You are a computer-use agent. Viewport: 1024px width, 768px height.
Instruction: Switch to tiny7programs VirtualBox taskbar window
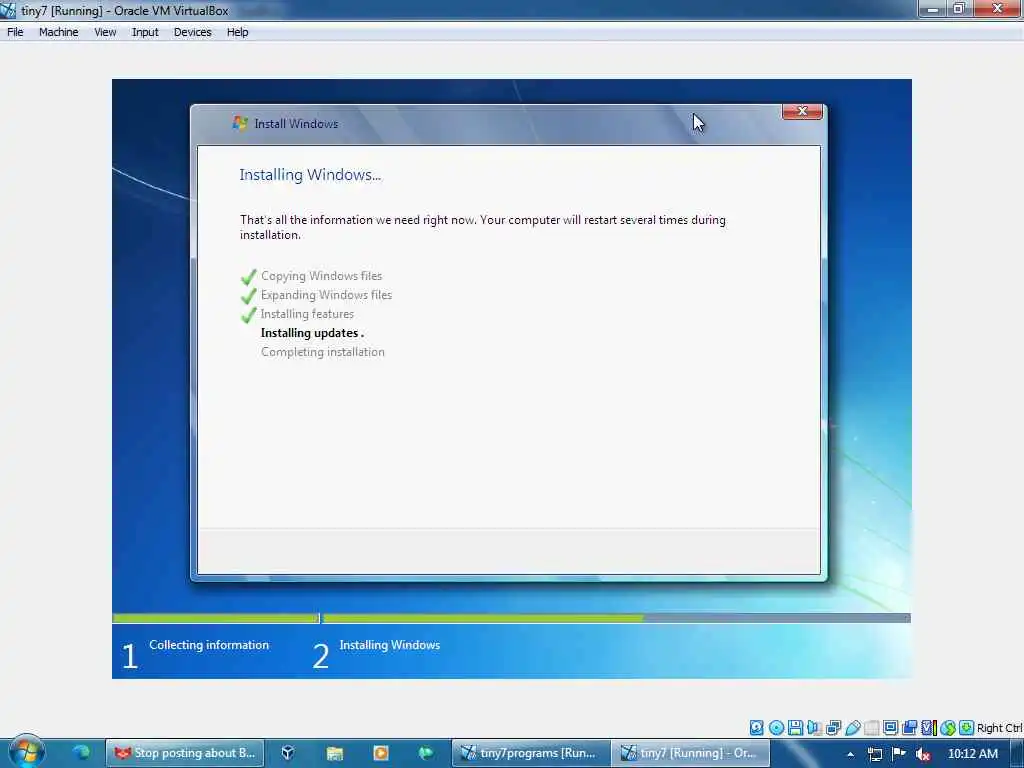(531, 753)
